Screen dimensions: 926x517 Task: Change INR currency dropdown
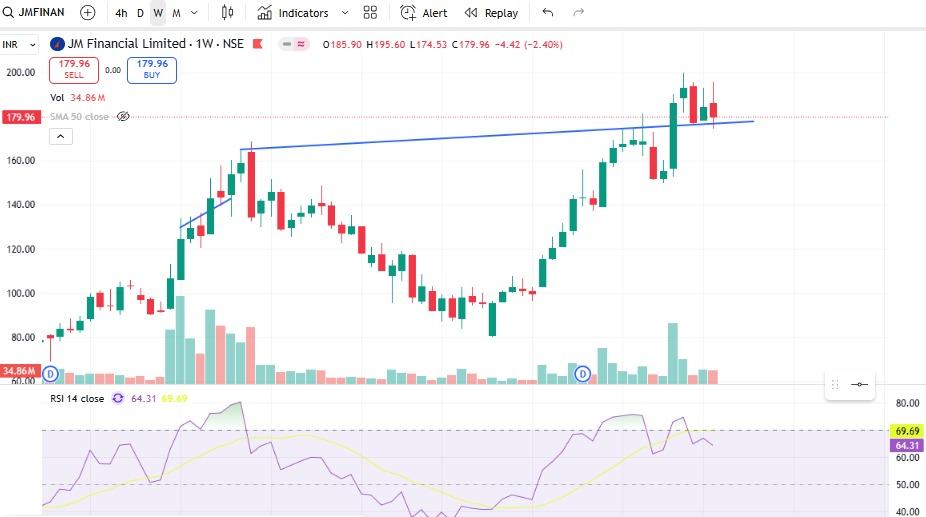[x=19, y=45]
